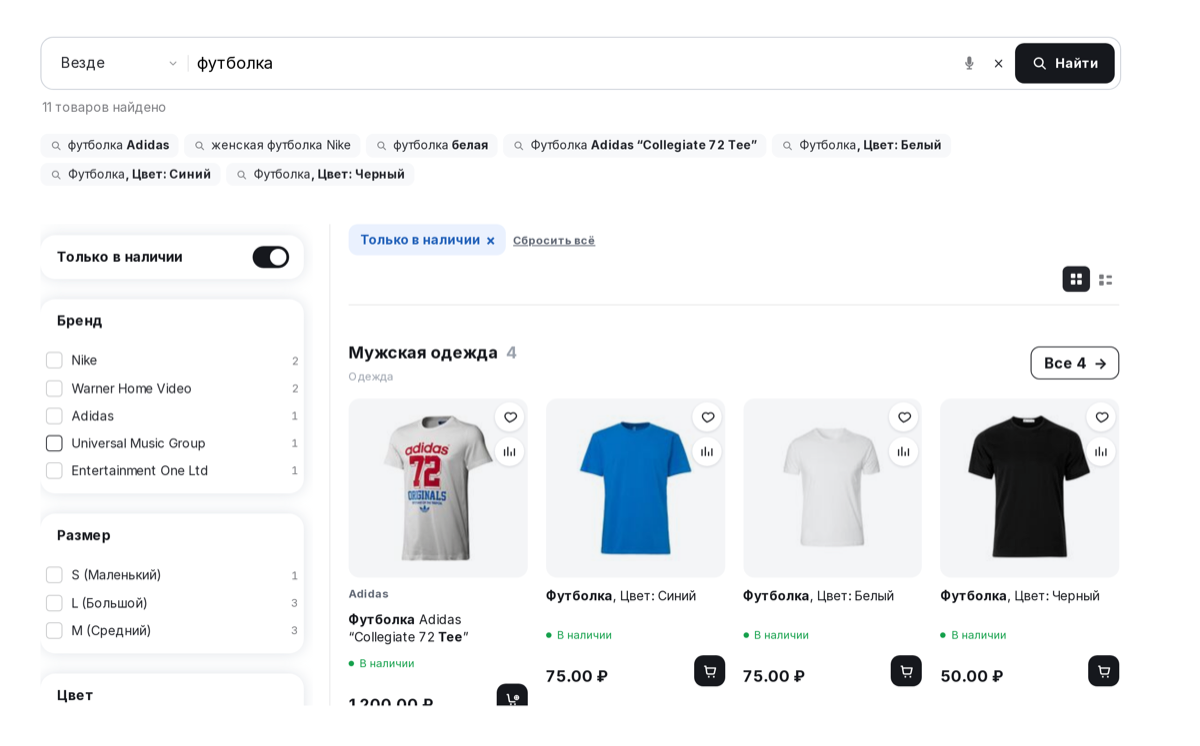The width and height of the screenshot is (1200, 746).
Task: Switch to grid view layout icon
Action: 1076,279
